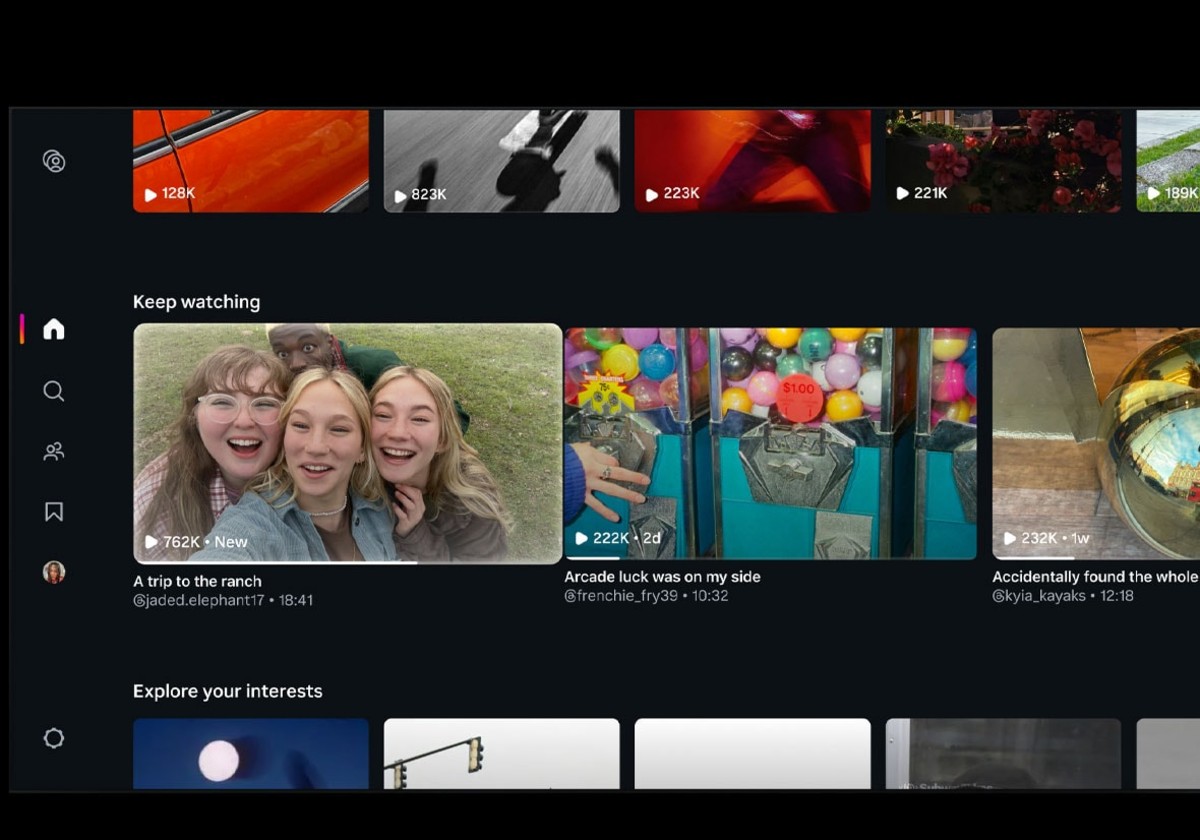This screenshot has width=1200, height=840.
Task: Play the black-and-white video with 823K views
Action: 502,161
